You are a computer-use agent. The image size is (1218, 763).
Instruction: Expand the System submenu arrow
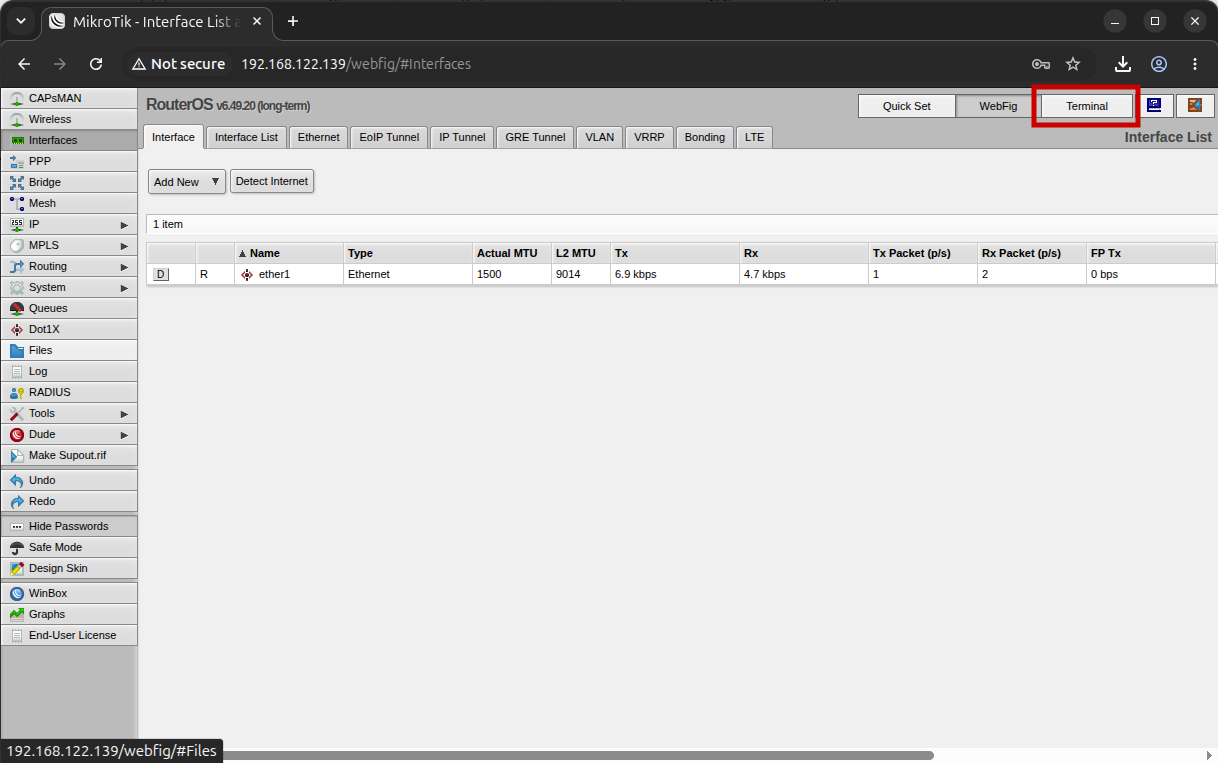point(125,287)
